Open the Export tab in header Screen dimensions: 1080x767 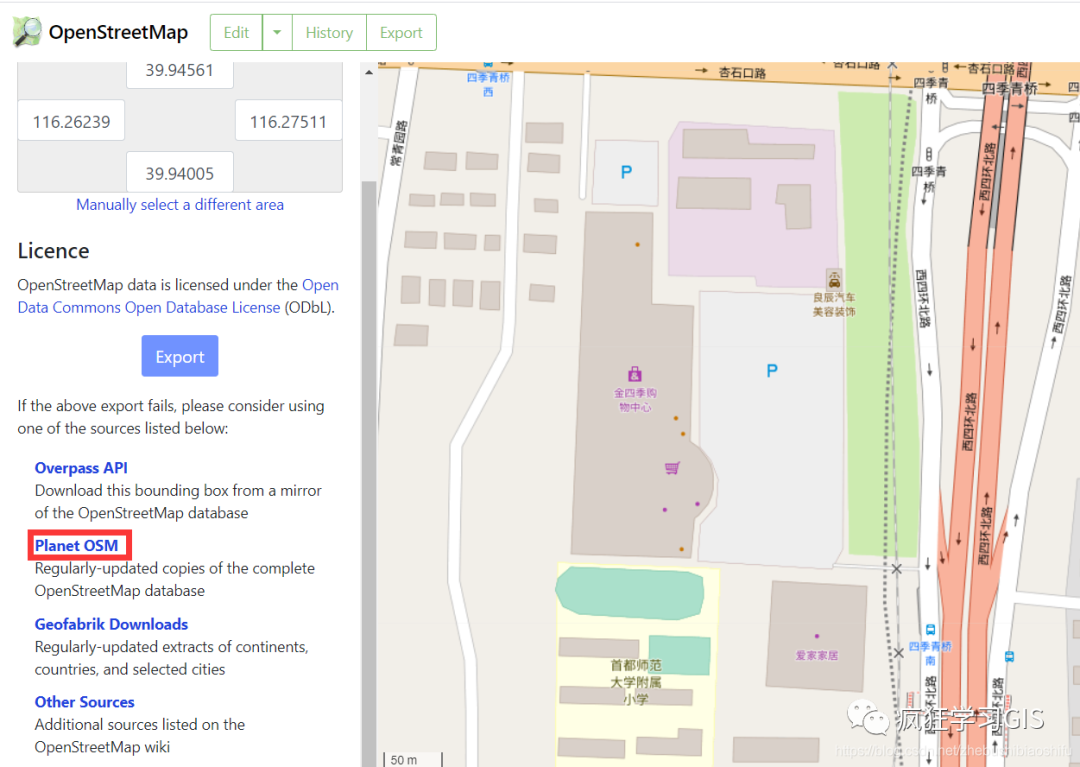(401, 32)
